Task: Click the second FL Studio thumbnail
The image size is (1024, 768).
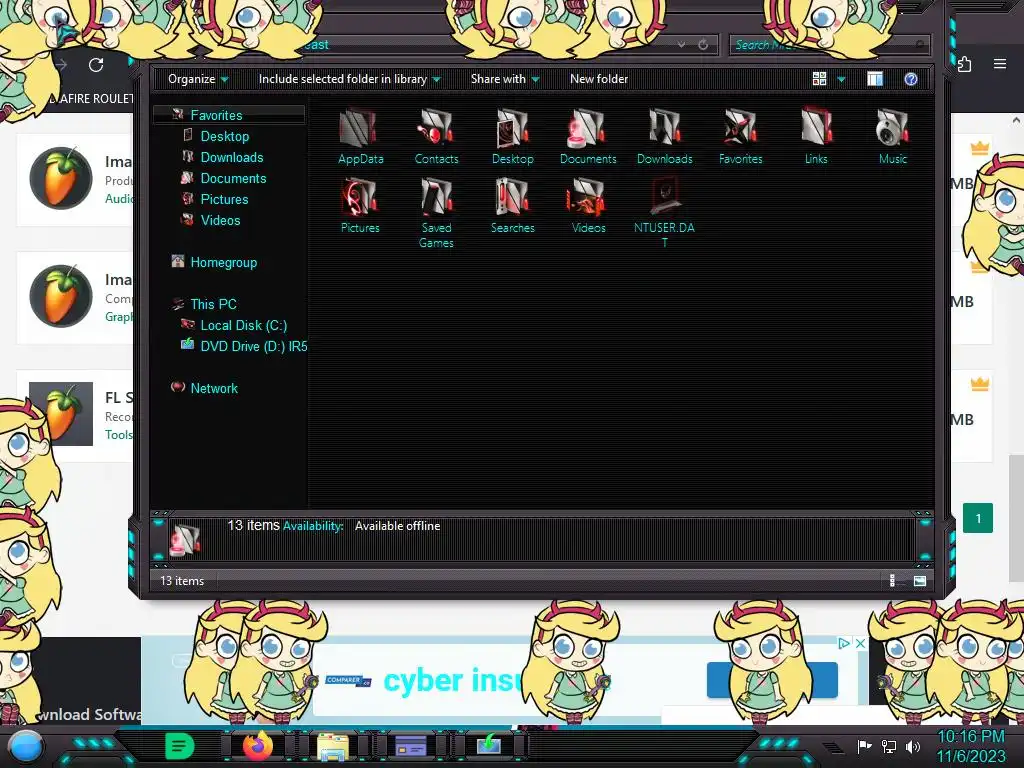Action: click(61, 296)
